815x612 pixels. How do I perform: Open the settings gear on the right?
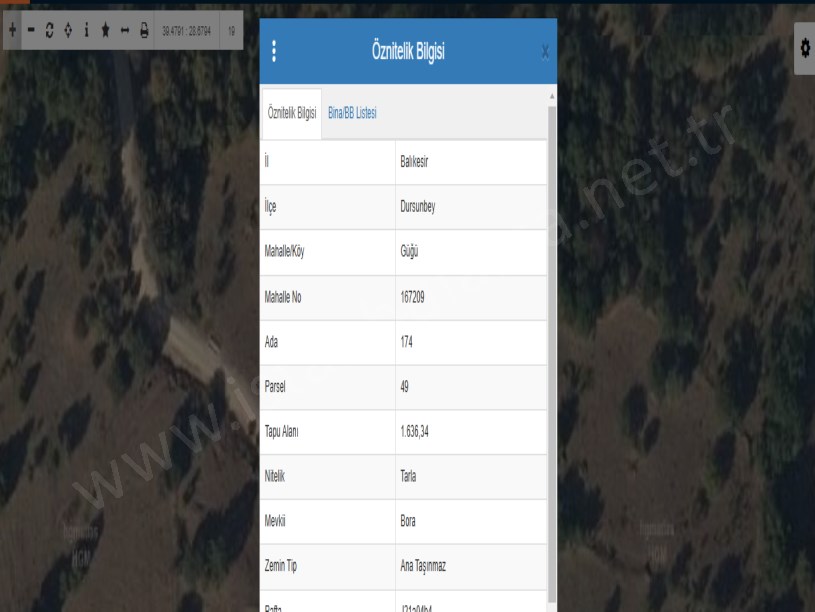pyautogui.click(x=804, y=49)
